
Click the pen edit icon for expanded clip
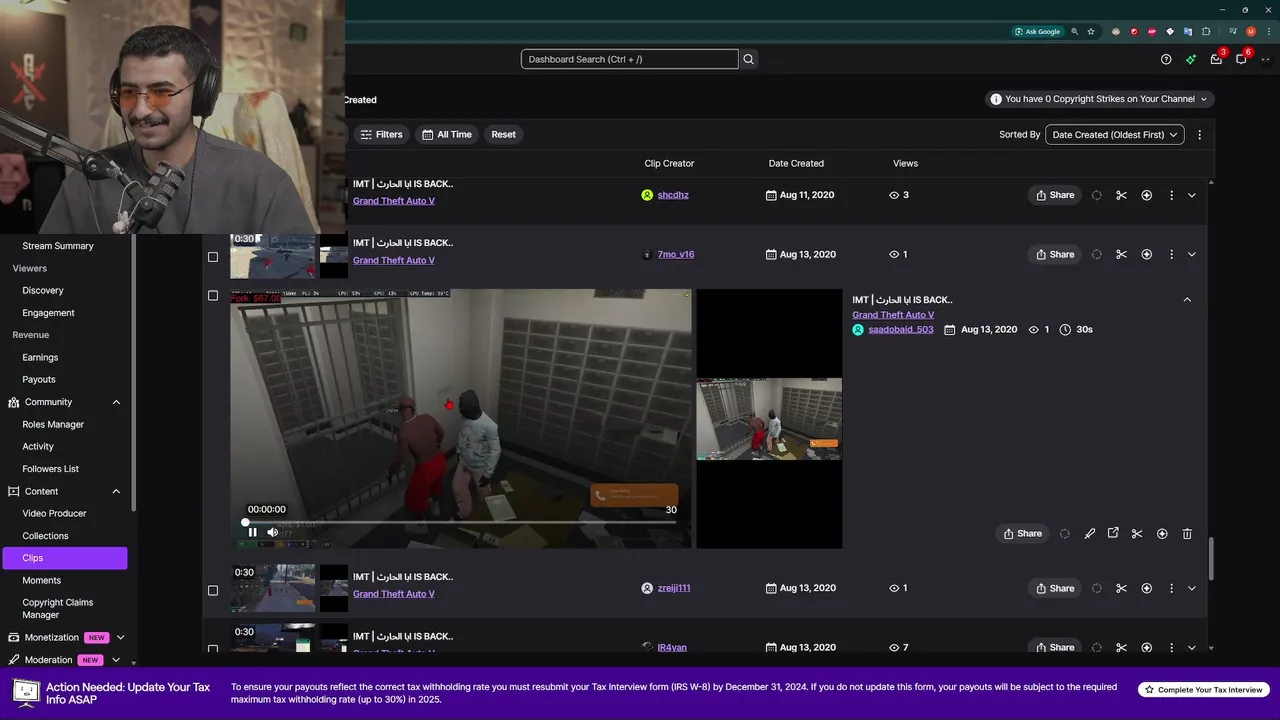point(1090,533)
